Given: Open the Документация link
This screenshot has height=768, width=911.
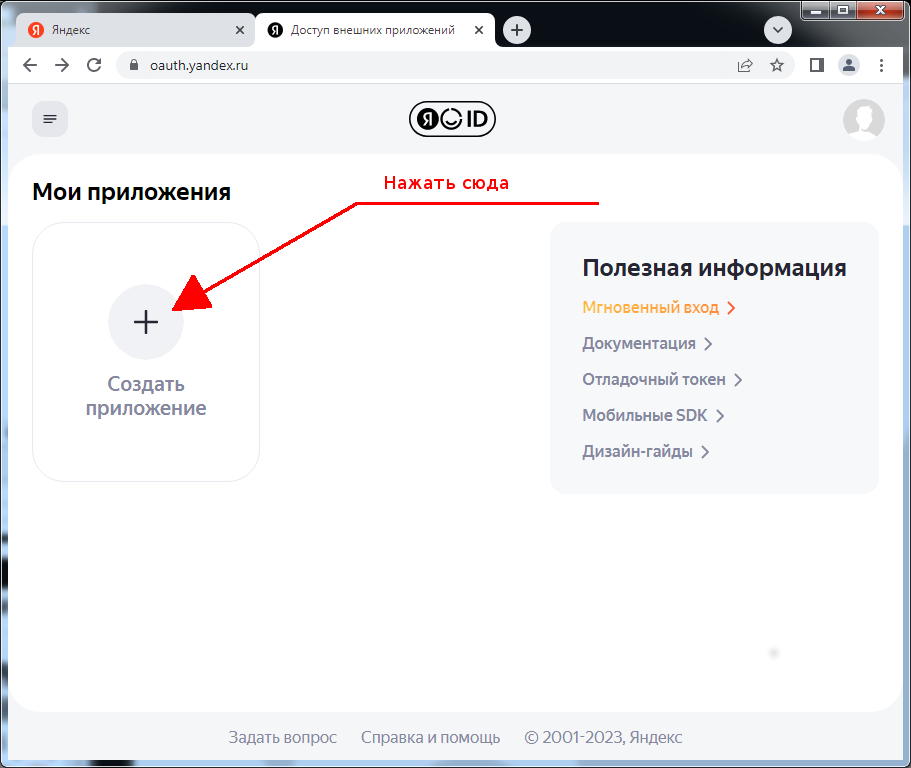Looking at the screenshot, I should click(x=647, y=343).
